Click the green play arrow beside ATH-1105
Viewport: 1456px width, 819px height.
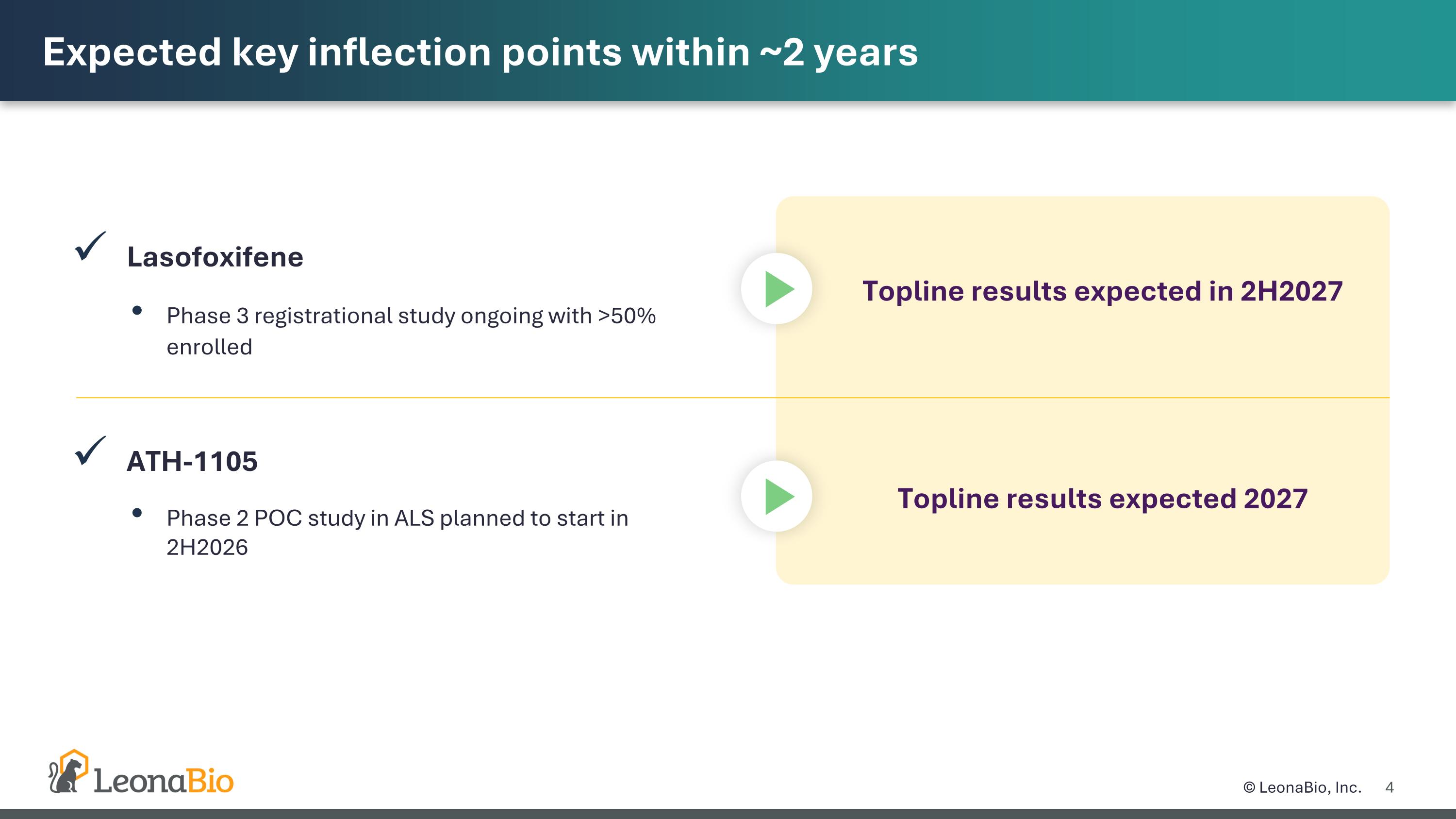(778, 496)
